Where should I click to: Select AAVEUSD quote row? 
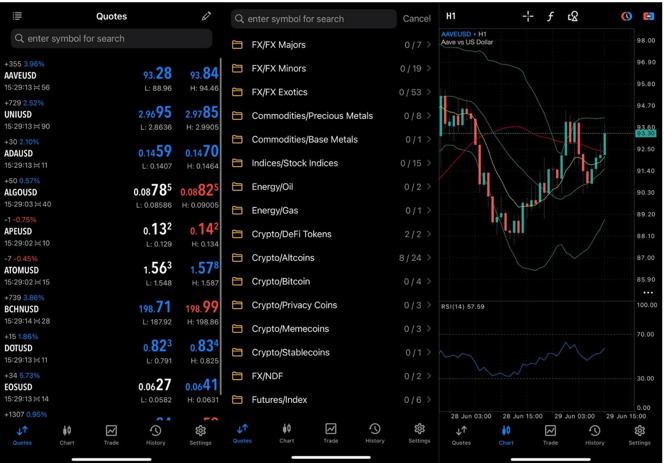click(111, 76)
